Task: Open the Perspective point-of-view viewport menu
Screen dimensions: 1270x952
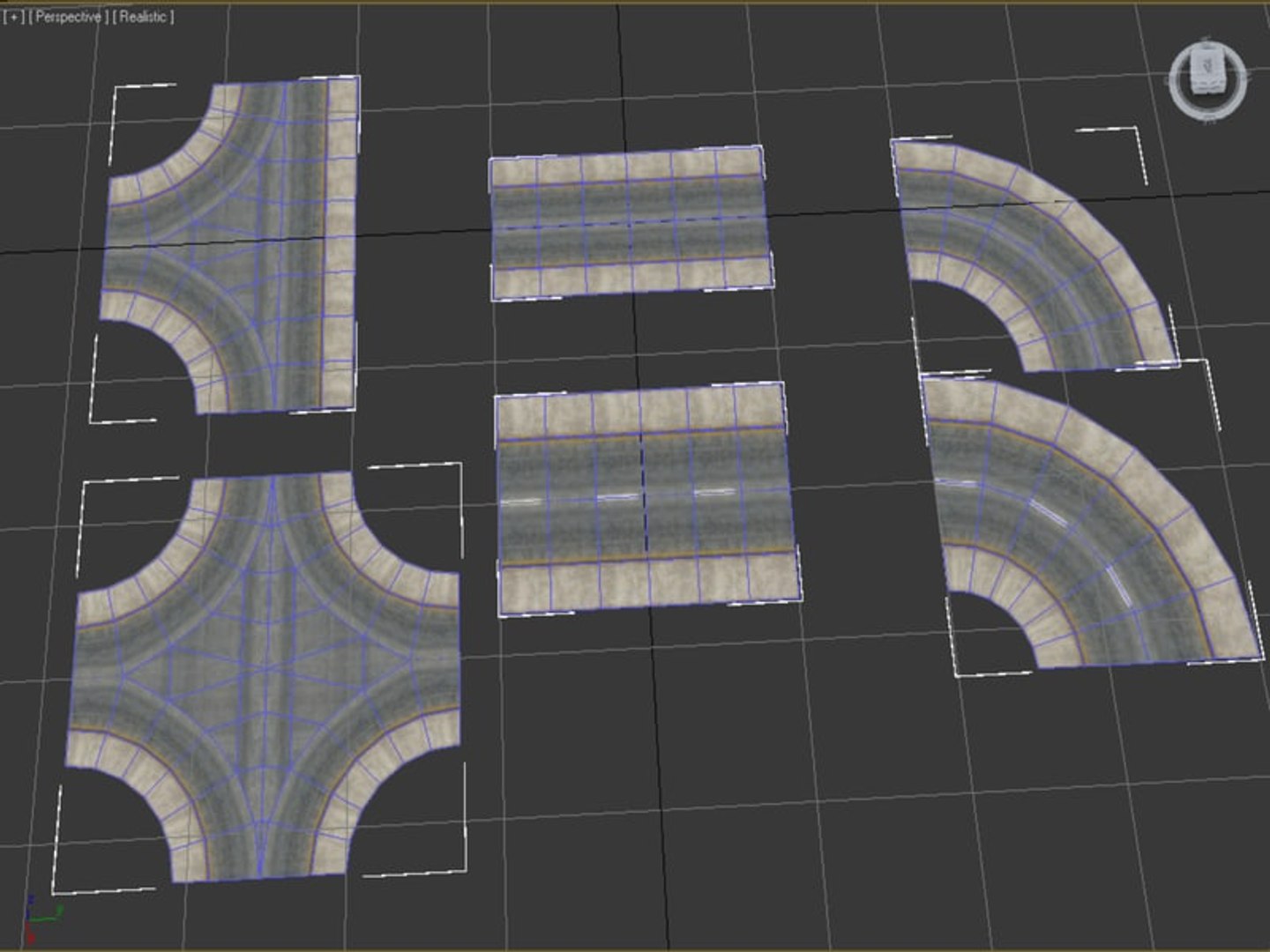Action: (x=69, y=17)
